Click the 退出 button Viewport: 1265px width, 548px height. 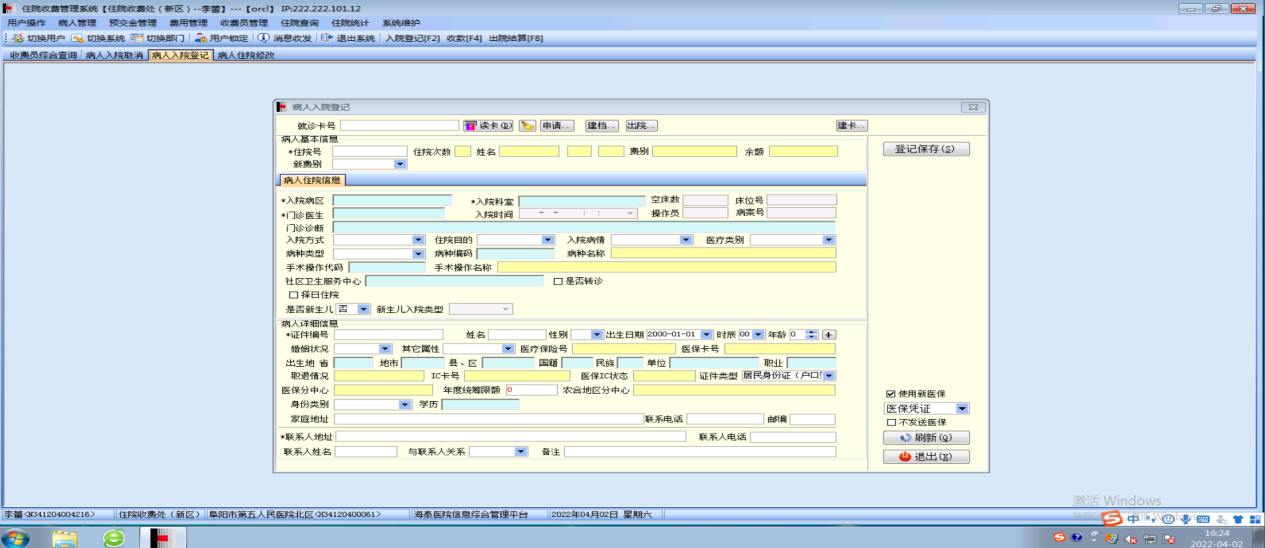coord(925,457)
